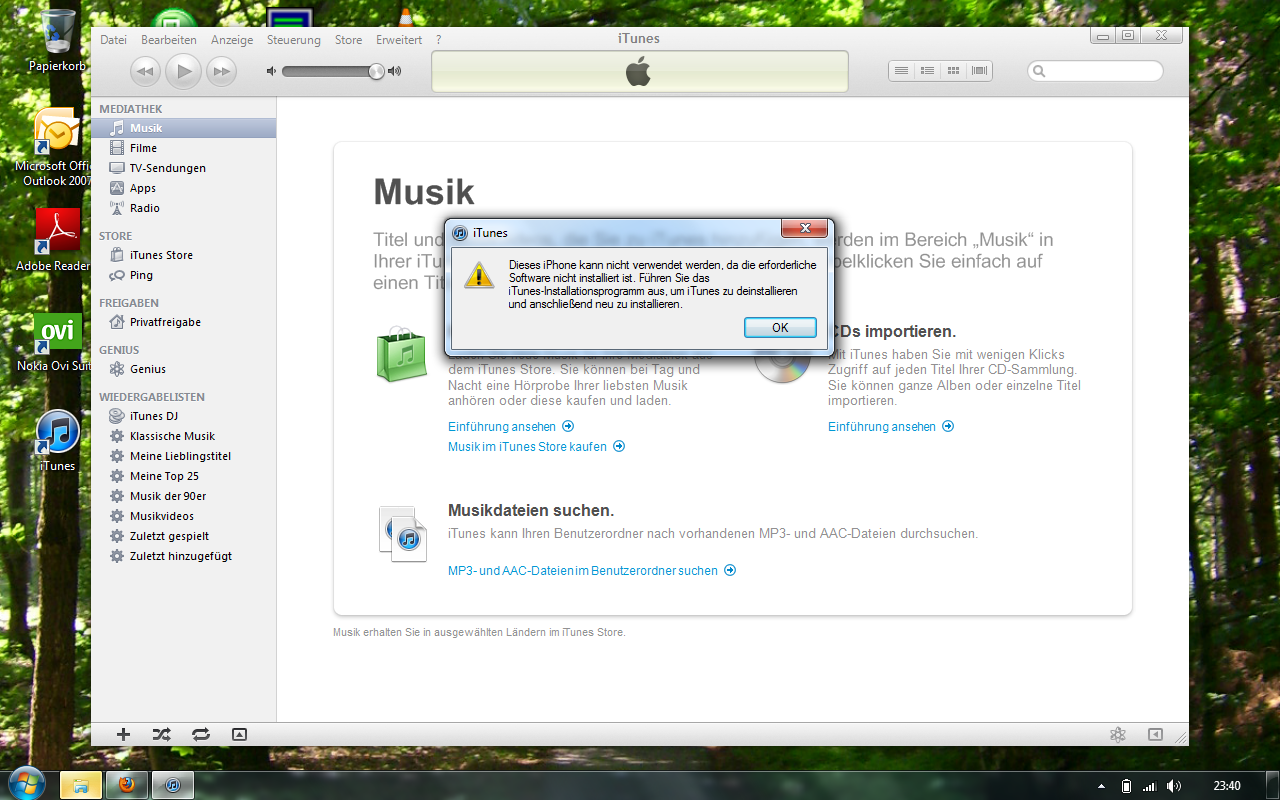Switch to album list view
Image resolution: width=1280 pixels, height=800 pixels.
[x=927, y=70]
